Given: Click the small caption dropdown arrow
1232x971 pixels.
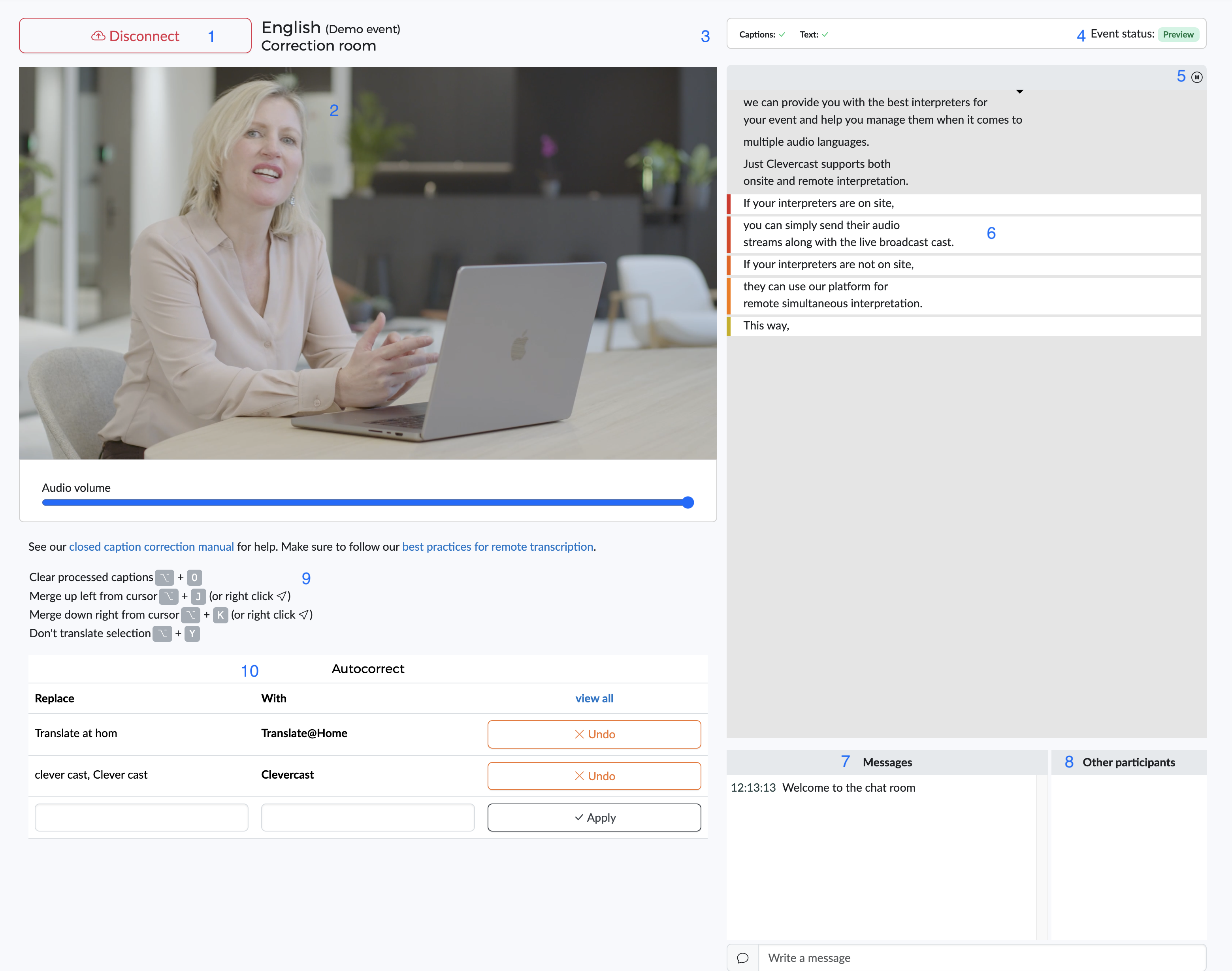Looking at the screenshot, I should click(x=1019, y=92).
